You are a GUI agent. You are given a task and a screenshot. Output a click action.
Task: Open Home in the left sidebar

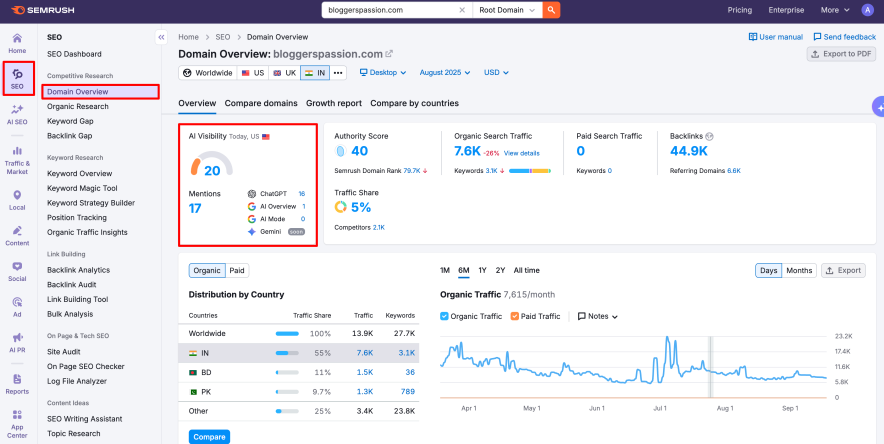[17, 43]
